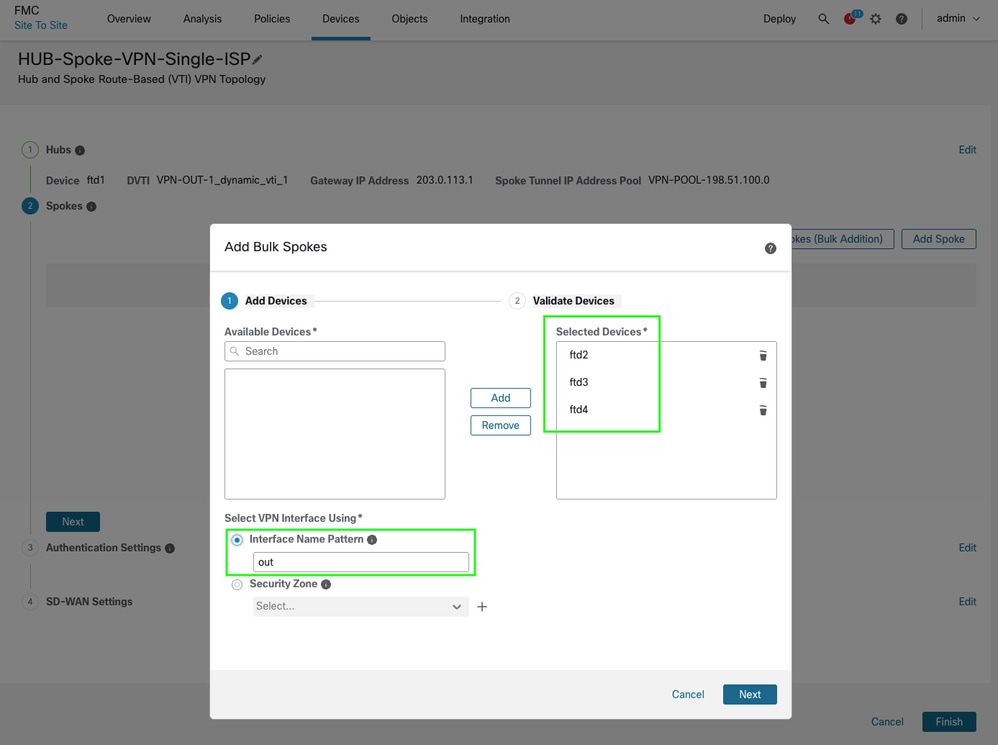
Task: Expand the Security Zone Select dropdown
Action: (x=360, y=607)
